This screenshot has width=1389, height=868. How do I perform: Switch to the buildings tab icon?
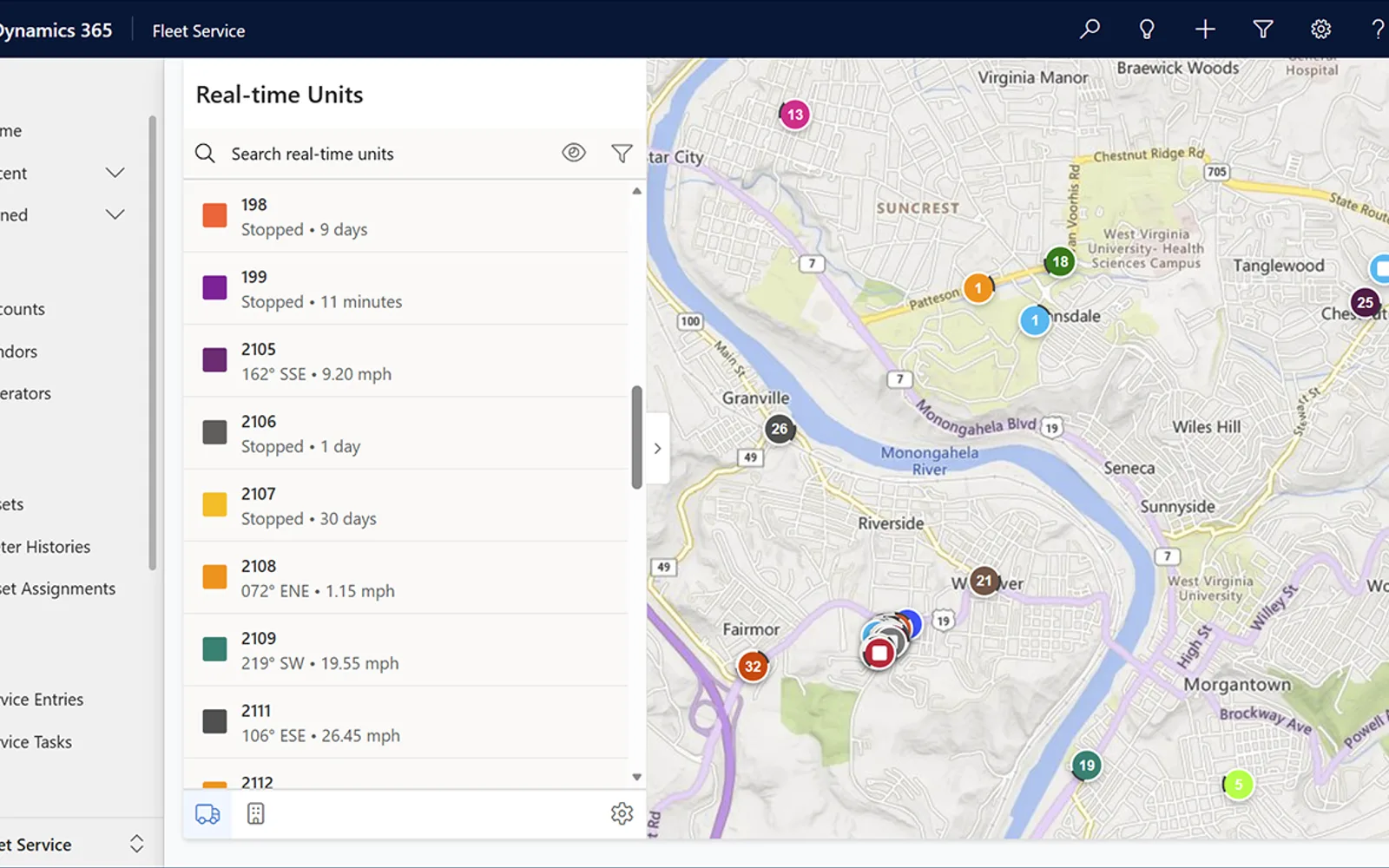255,813
